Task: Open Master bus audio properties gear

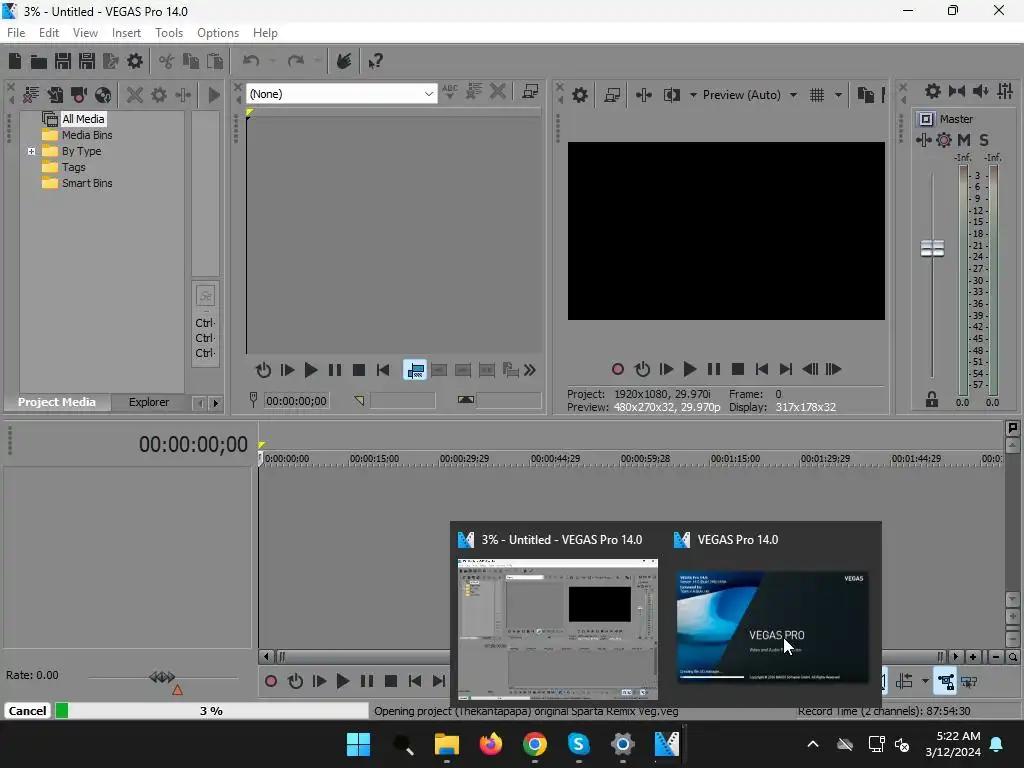Action: [x=933, y=91]
